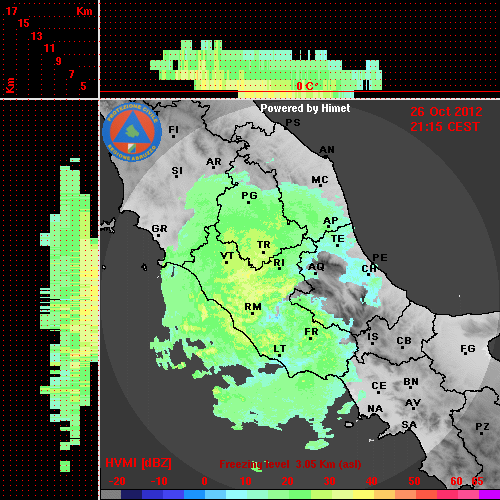
Task: Select the date '26 Oct 2012'
Action: pyautogui.click(x=446, y=112)
